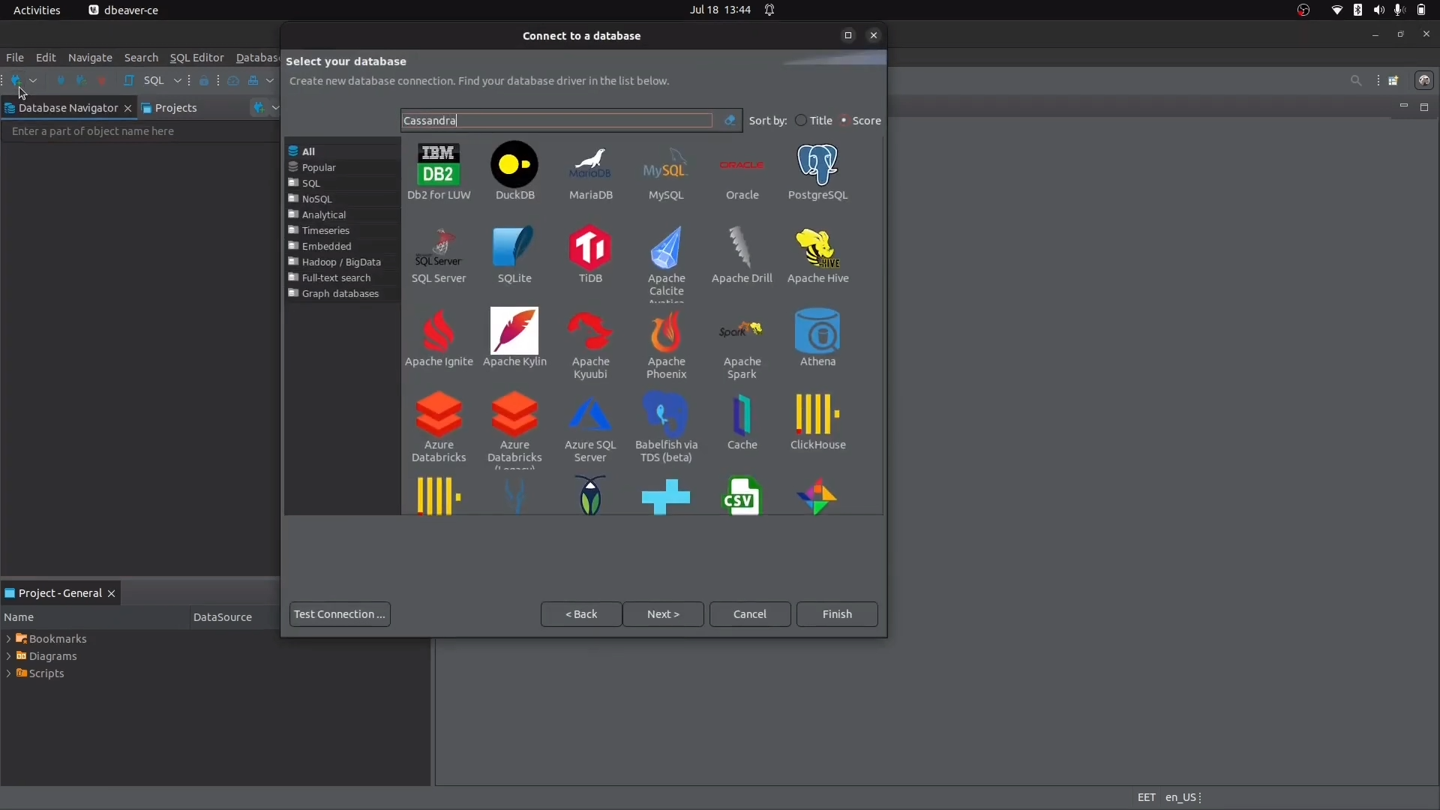1440x810 pixels.
Task: Click the main window toolbar search magnifier
Action: pyautogui.click(x=1356, y=81)
